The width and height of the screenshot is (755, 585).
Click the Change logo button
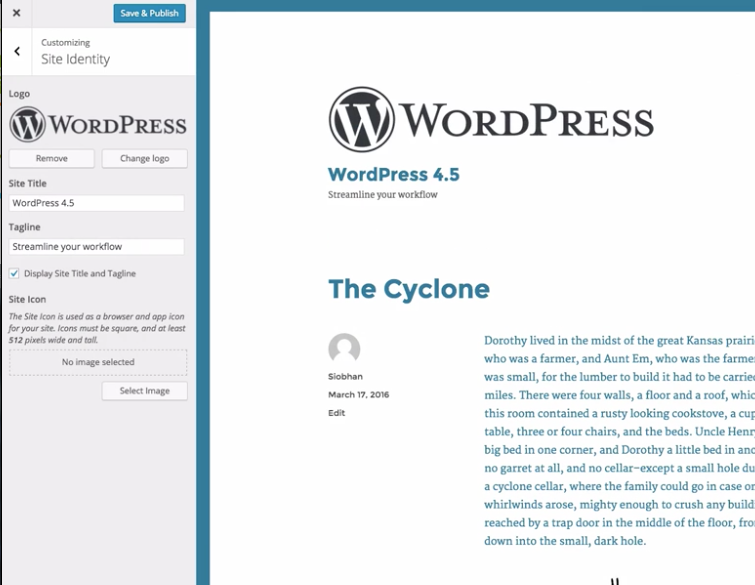point(144,158)
